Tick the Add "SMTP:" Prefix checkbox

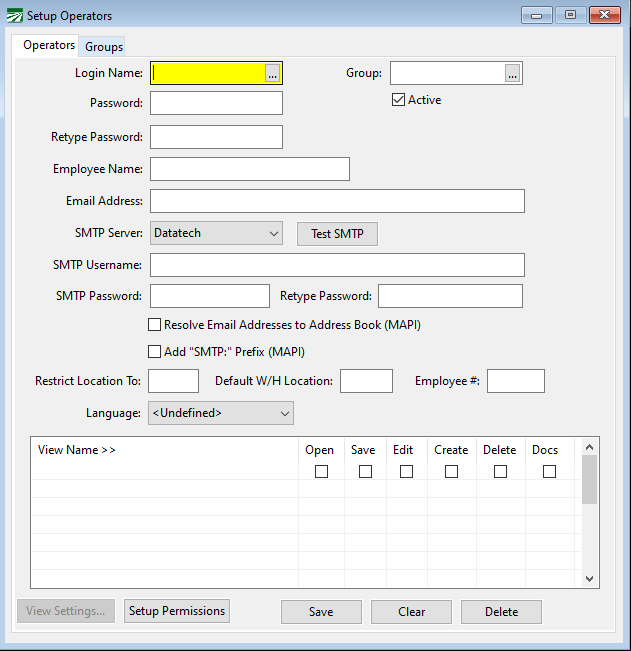click(x=155, y=352)
